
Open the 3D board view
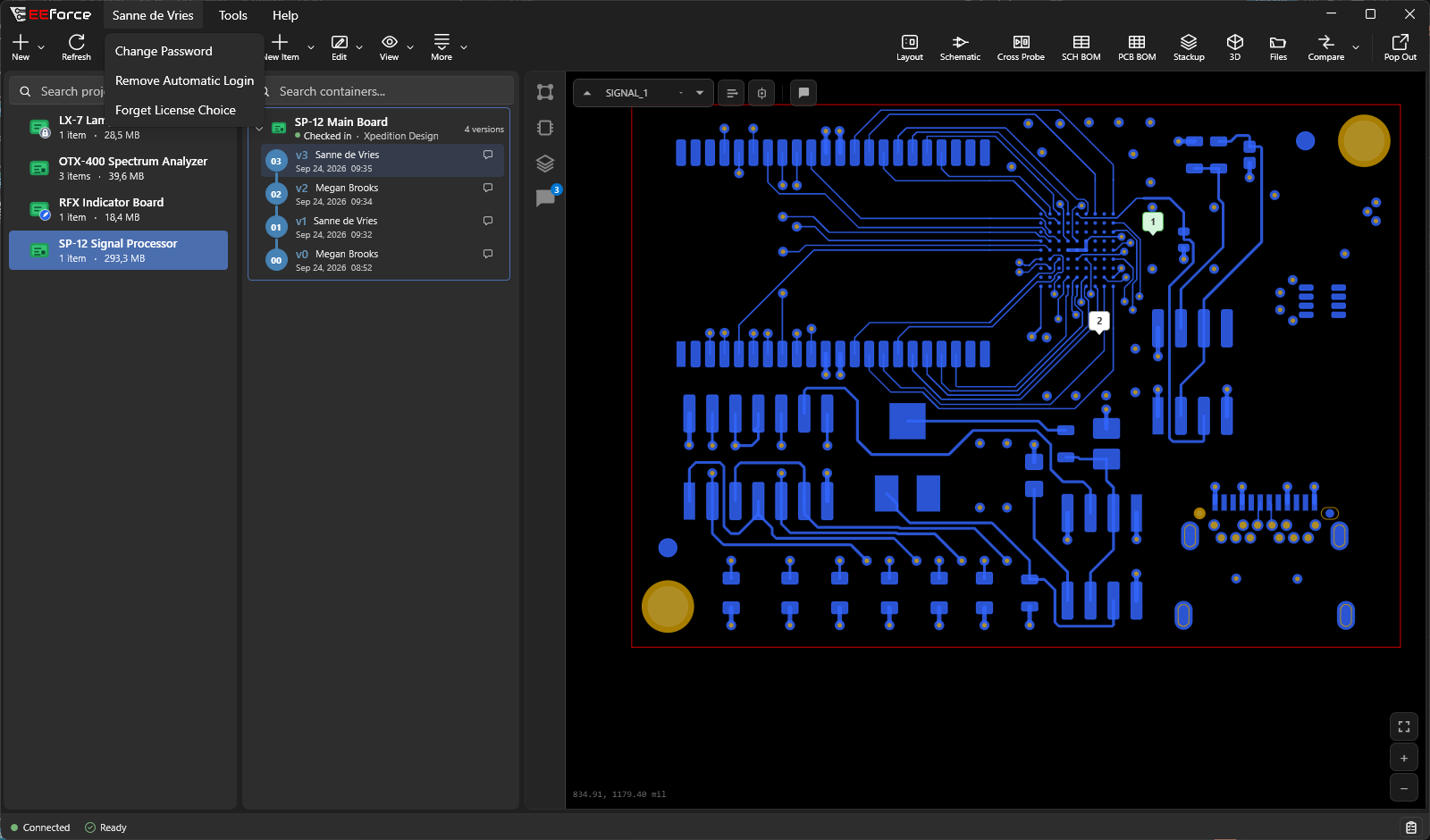click(1234, 47)
